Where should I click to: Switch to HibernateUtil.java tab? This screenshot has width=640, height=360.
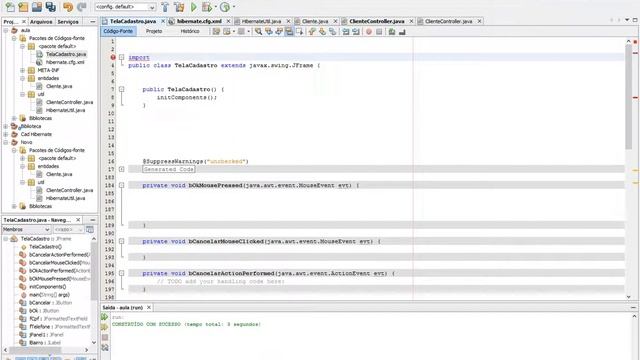click(x=261, y=21)
